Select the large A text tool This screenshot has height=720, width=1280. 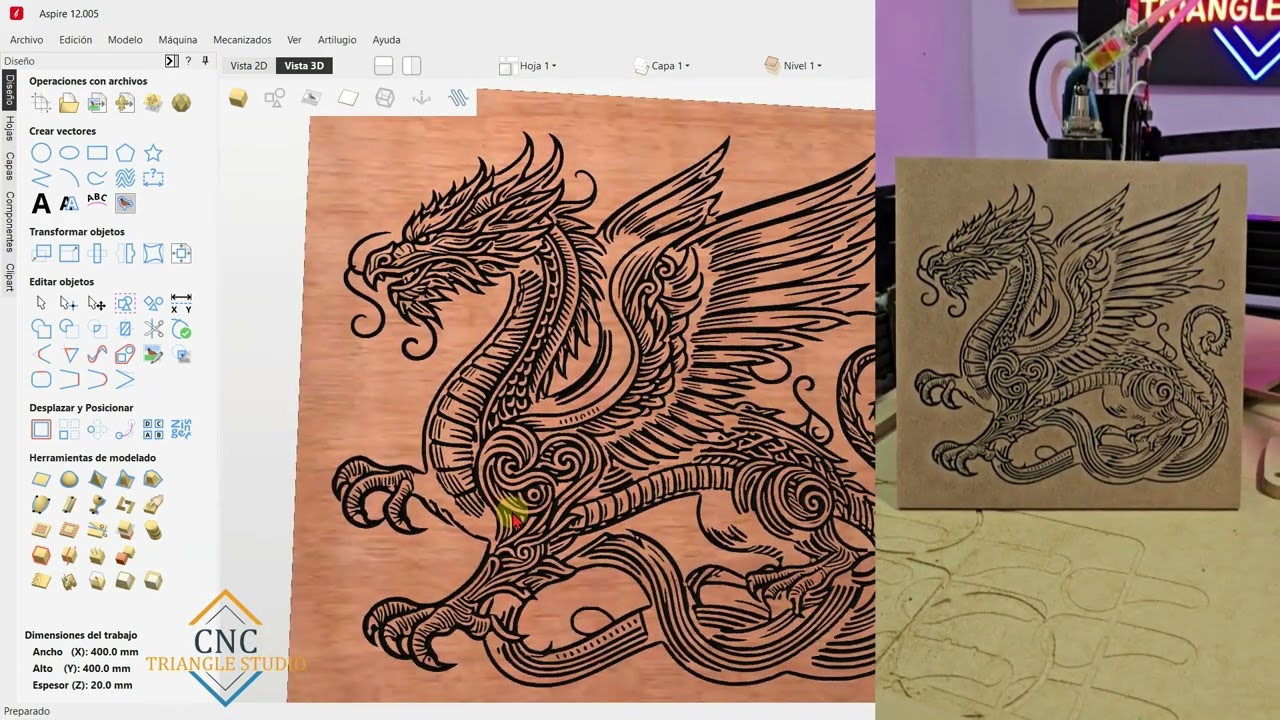41,204
